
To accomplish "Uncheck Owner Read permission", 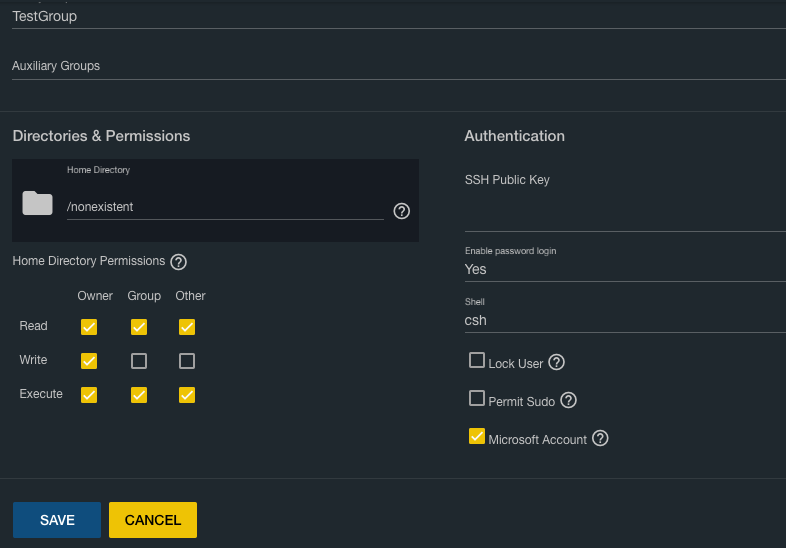I will tap(89, 327).
